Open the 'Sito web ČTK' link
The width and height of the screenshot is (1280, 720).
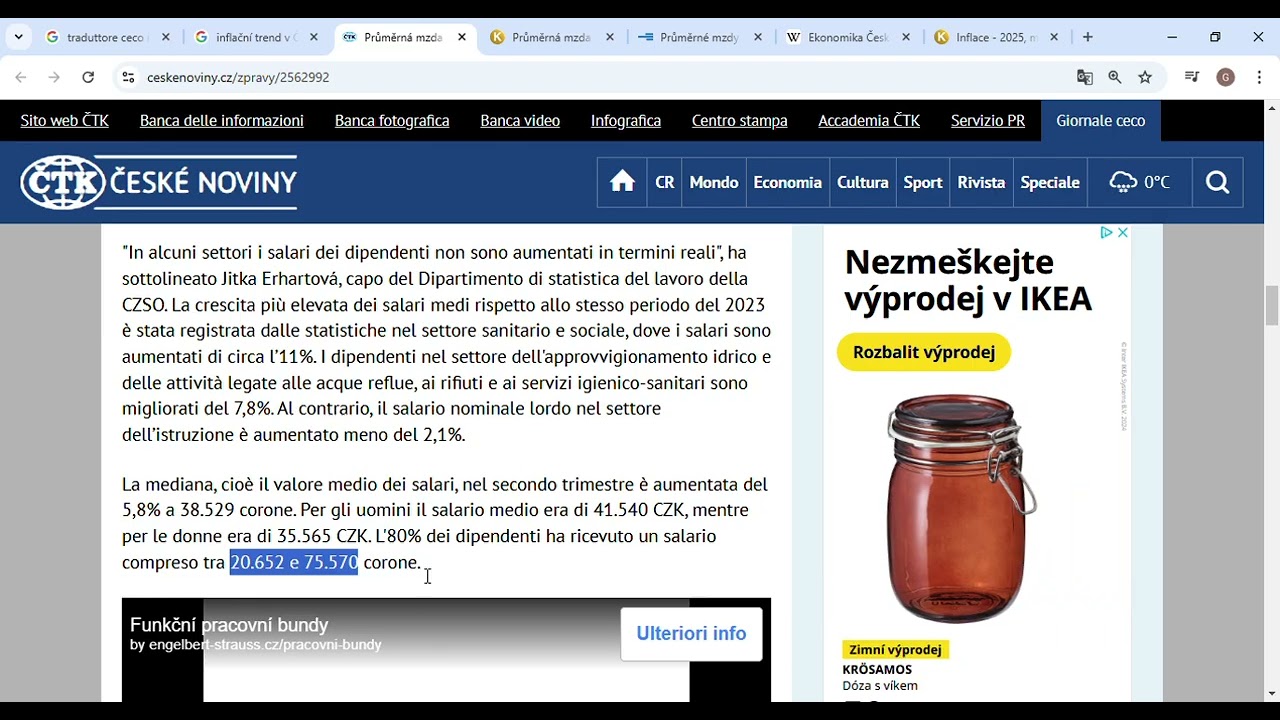pyautogui.click(x=65, y=120)
